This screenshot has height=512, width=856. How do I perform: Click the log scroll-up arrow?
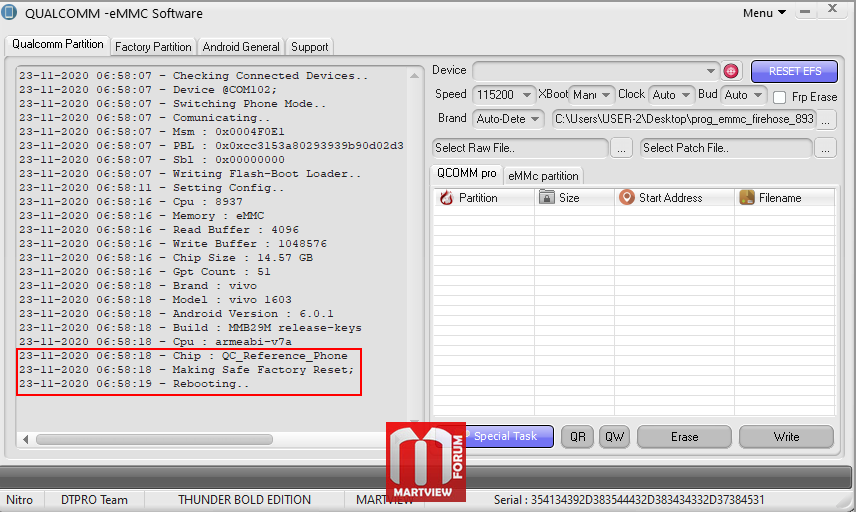pos(414,76)
